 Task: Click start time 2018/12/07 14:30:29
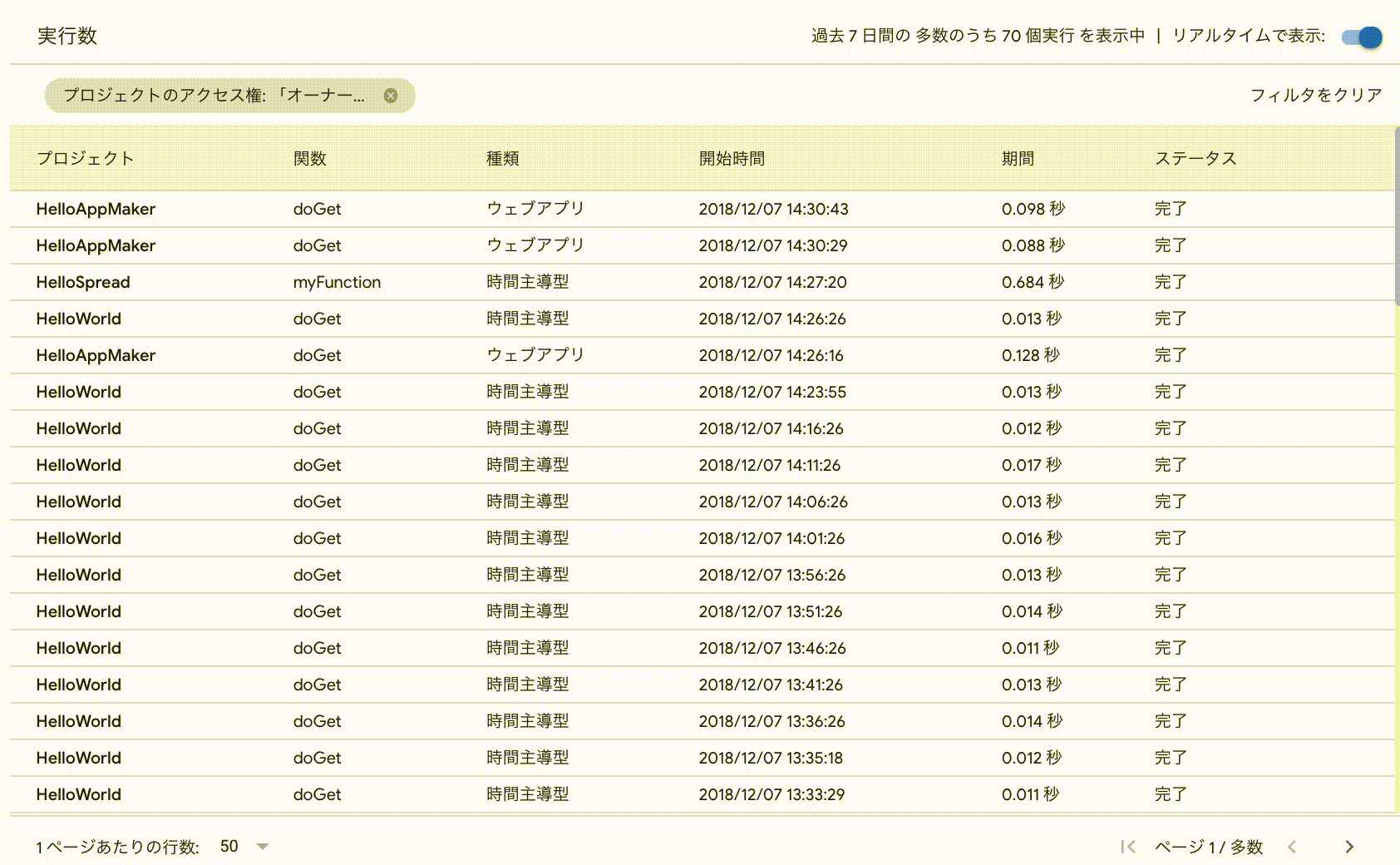pyautogui.click(x=773, y=245)
